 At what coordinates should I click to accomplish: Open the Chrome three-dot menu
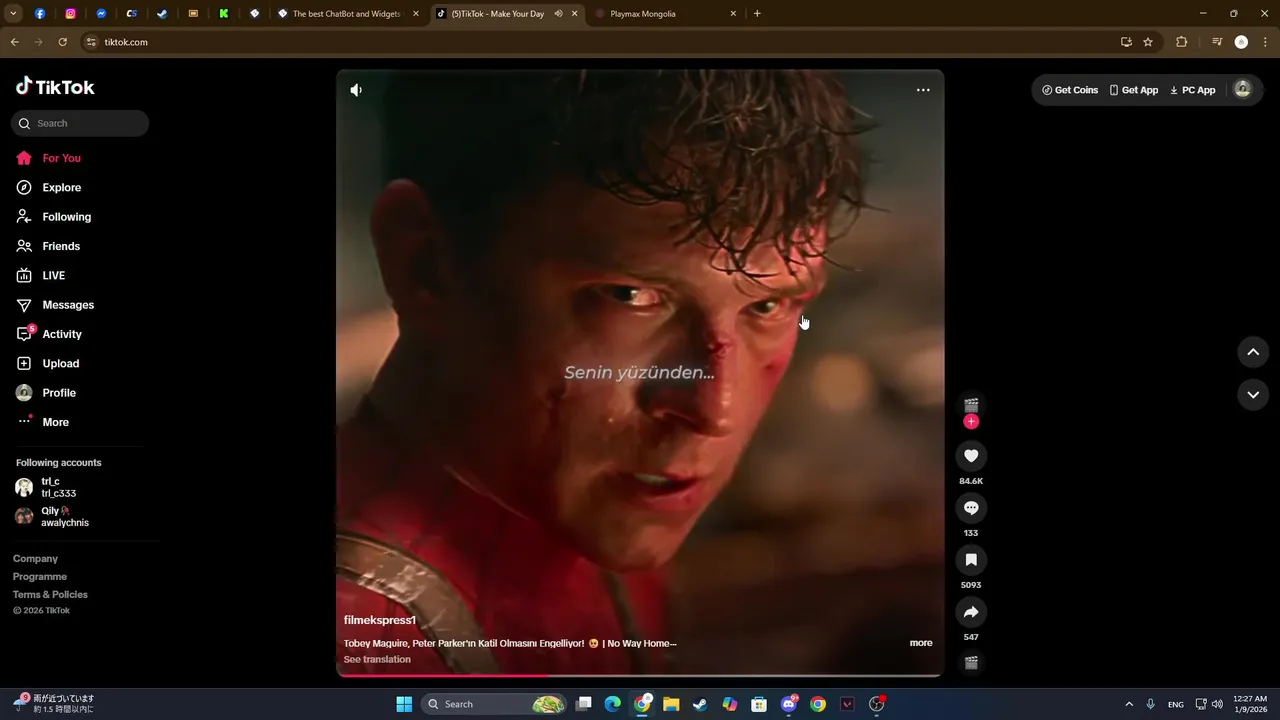pyautogui.click(x=1266, y=42)
